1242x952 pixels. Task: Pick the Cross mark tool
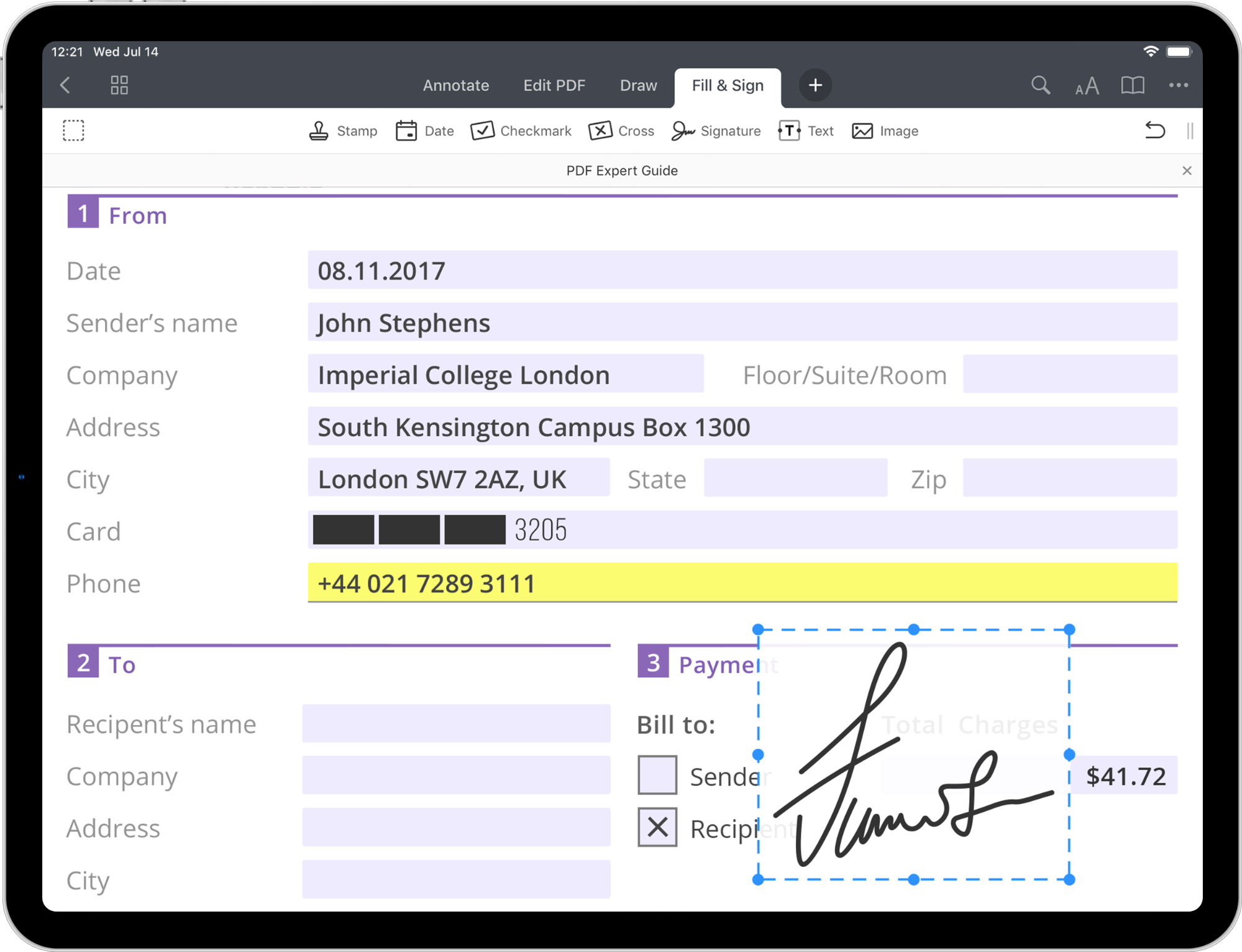[621, 131]
